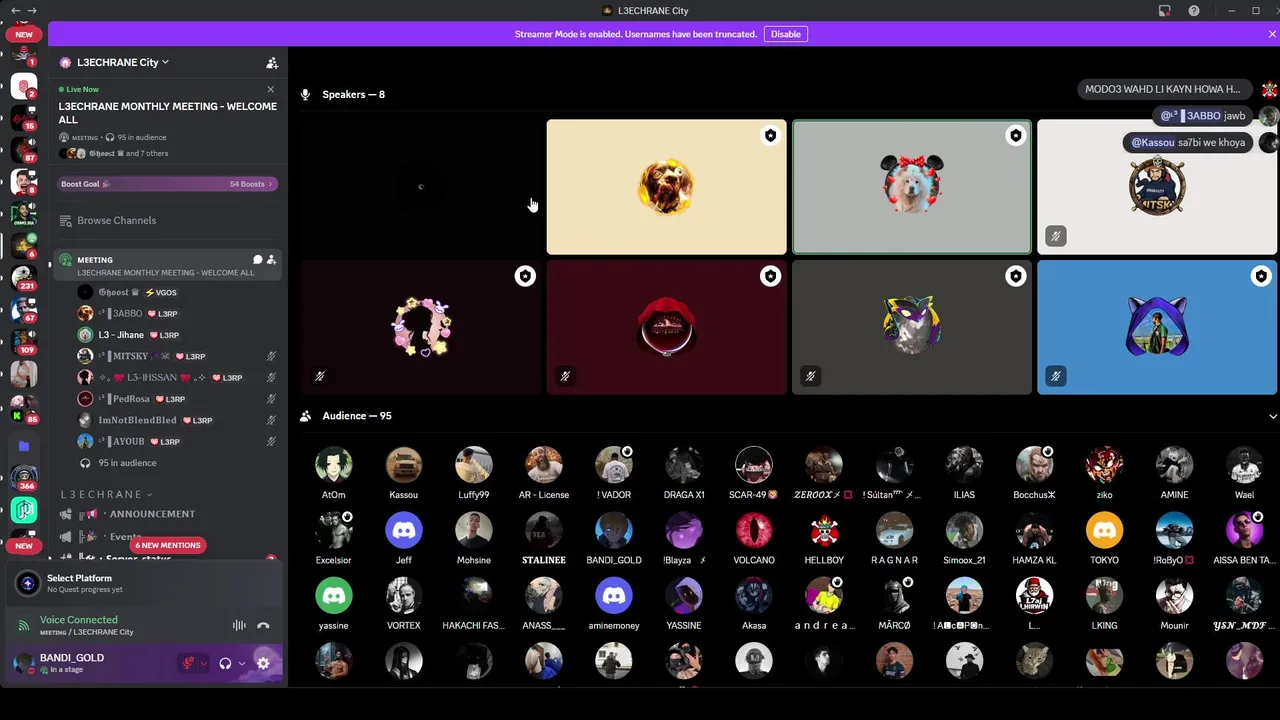
Task: Toggle headphones deafen in user panel
Action: click(x=225, y=663)
